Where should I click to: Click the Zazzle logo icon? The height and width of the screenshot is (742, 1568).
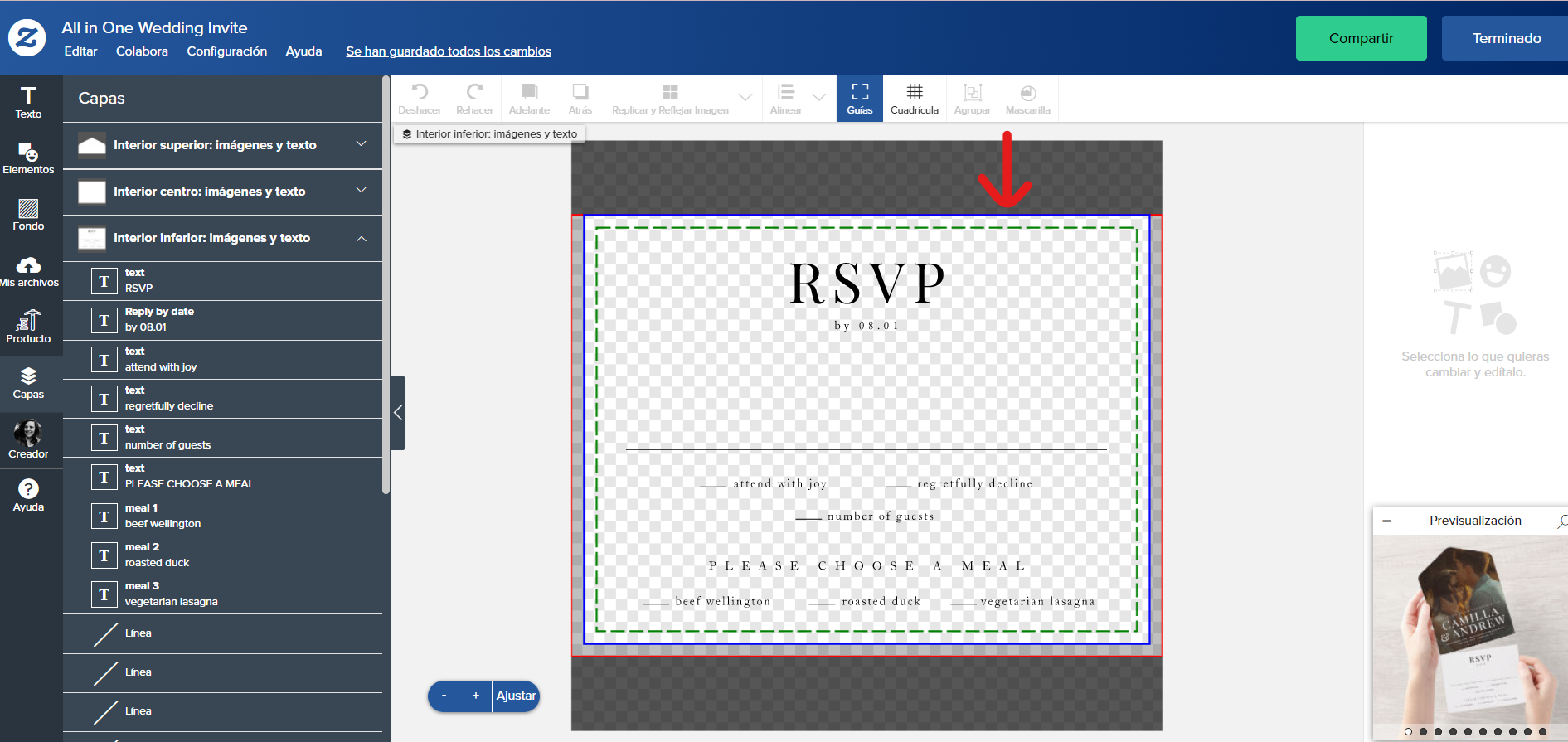(x=27, y=38)
